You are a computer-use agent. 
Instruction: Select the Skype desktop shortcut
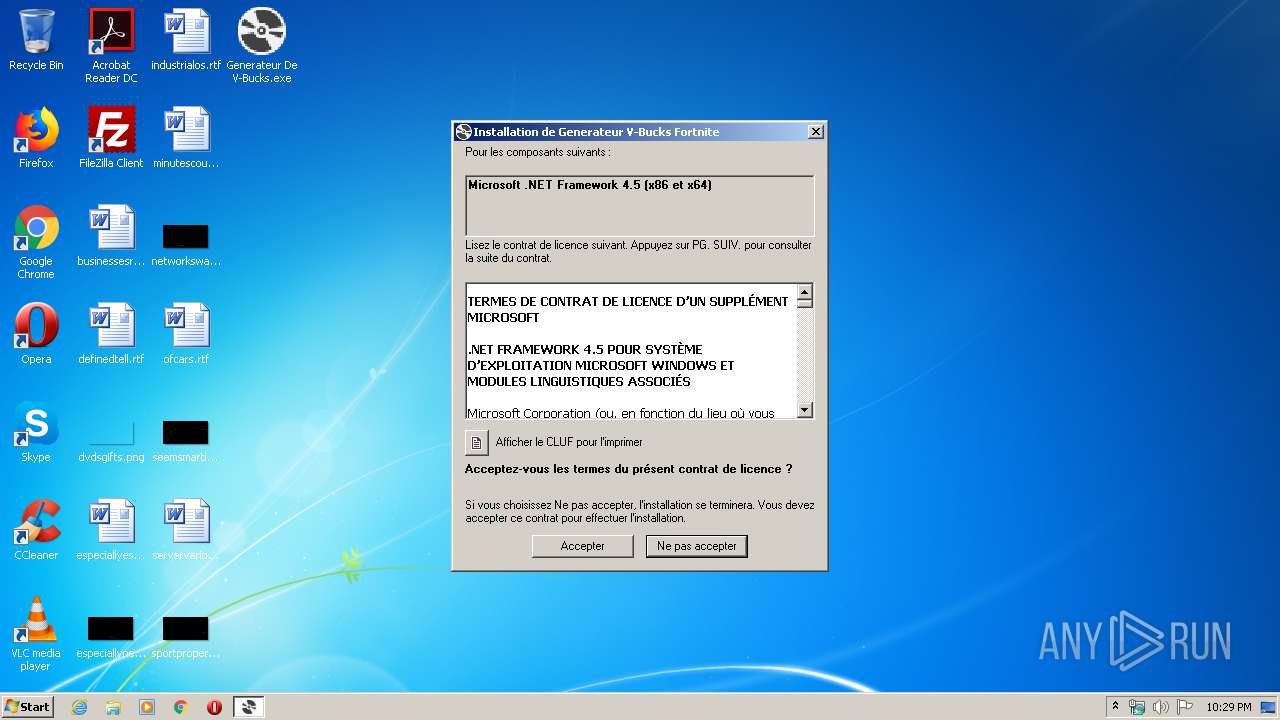click(x=36, y=432)
